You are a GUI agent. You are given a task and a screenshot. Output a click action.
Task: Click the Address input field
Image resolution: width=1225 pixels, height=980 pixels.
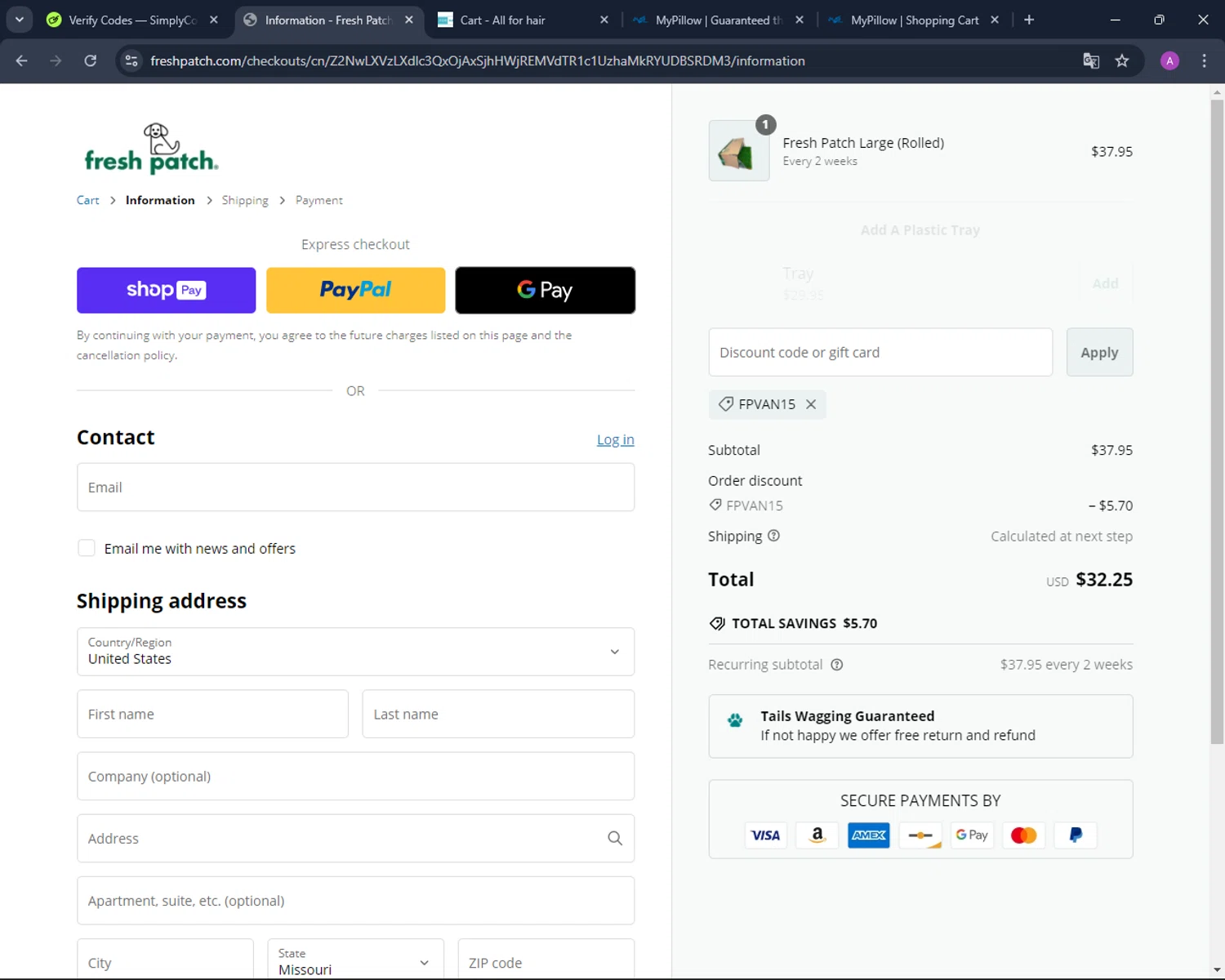355,838
